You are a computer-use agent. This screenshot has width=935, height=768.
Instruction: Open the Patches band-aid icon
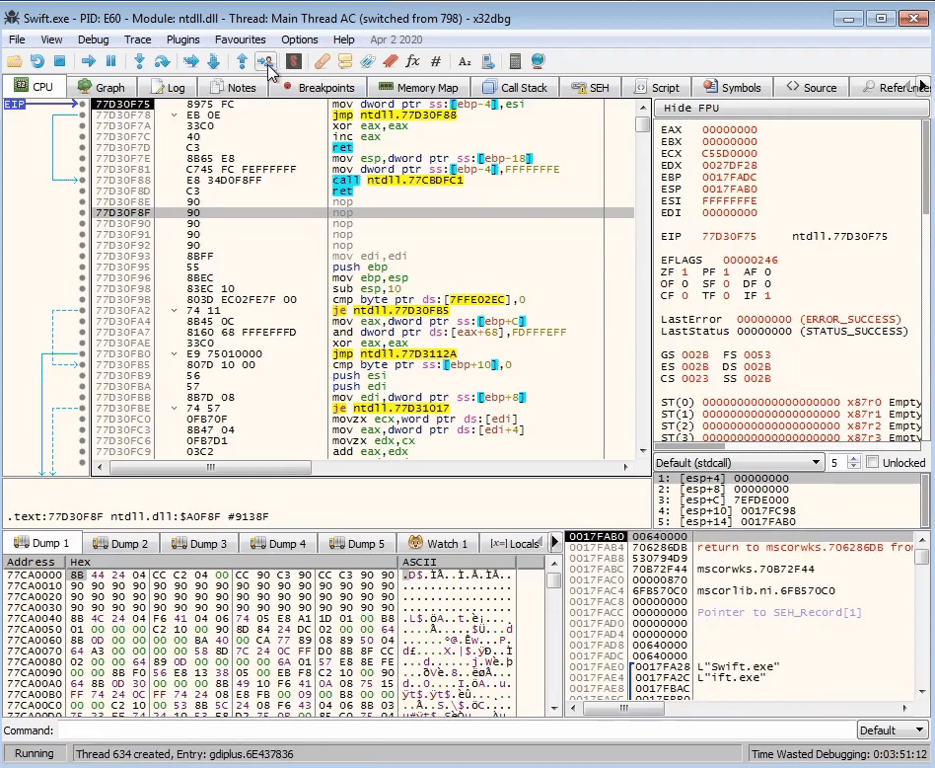322,62
